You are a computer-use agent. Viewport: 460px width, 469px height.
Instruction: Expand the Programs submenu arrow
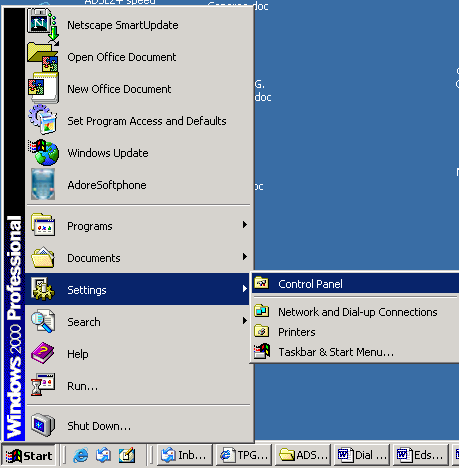click(245, 225)
